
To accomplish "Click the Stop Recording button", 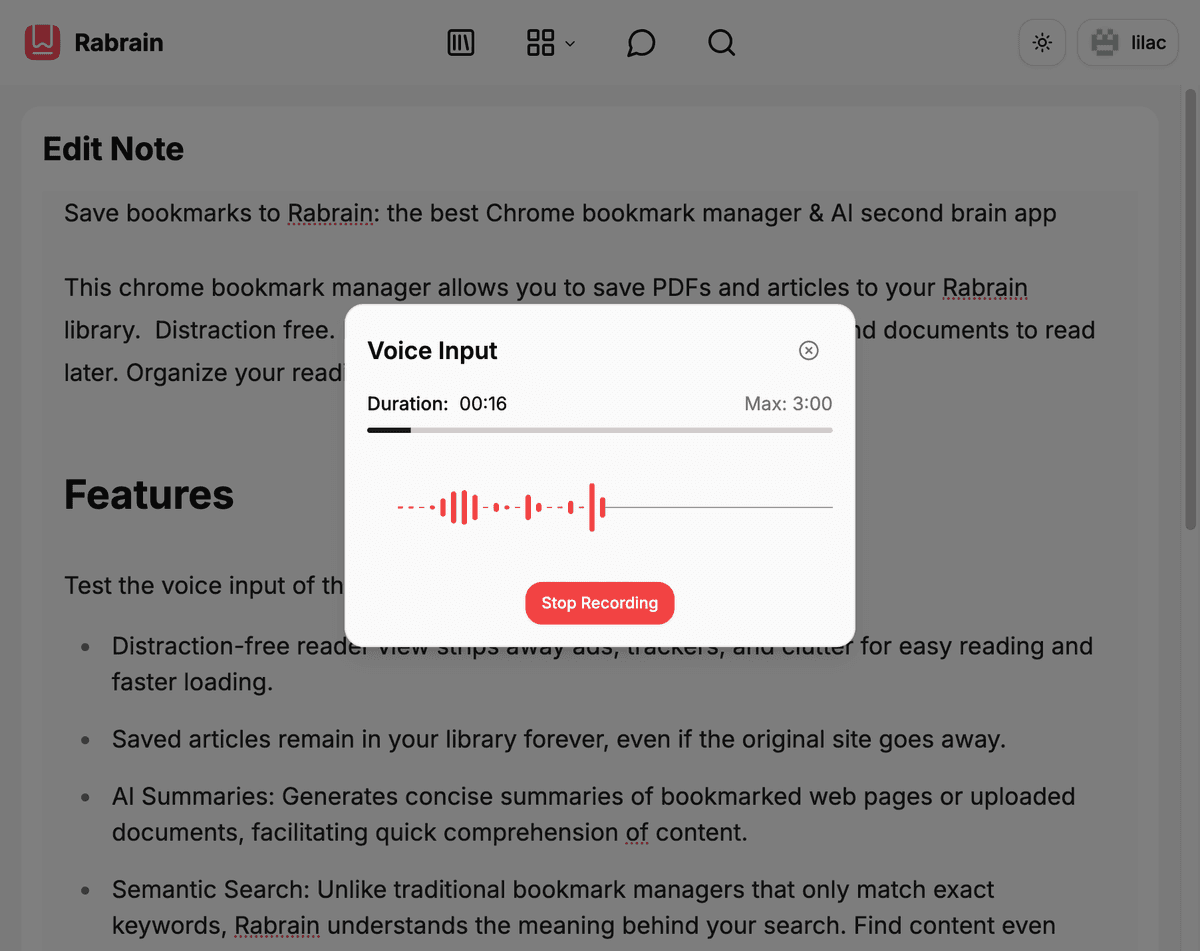I will point(599,603).
